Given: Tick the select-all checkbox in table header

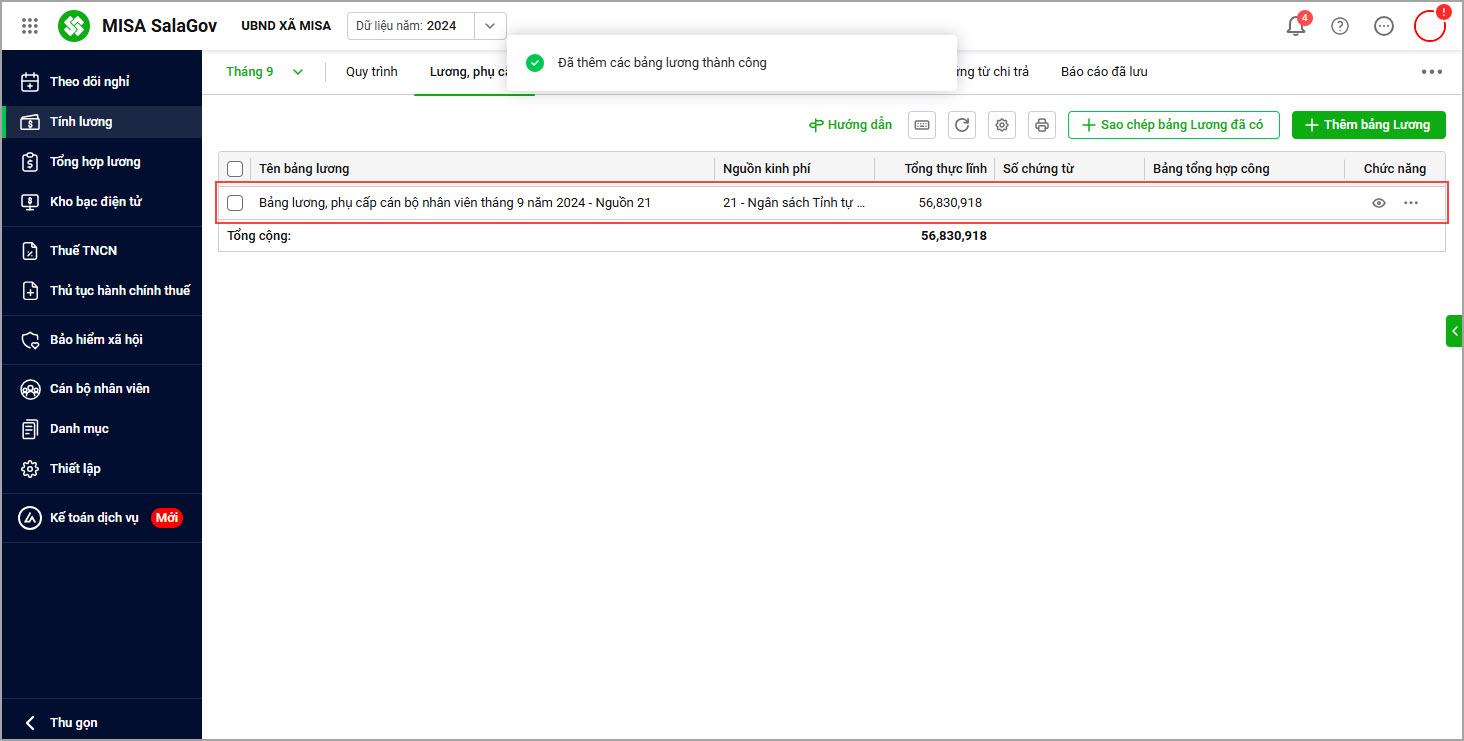Looking at the screenshot, I should [x=235, y=169].
